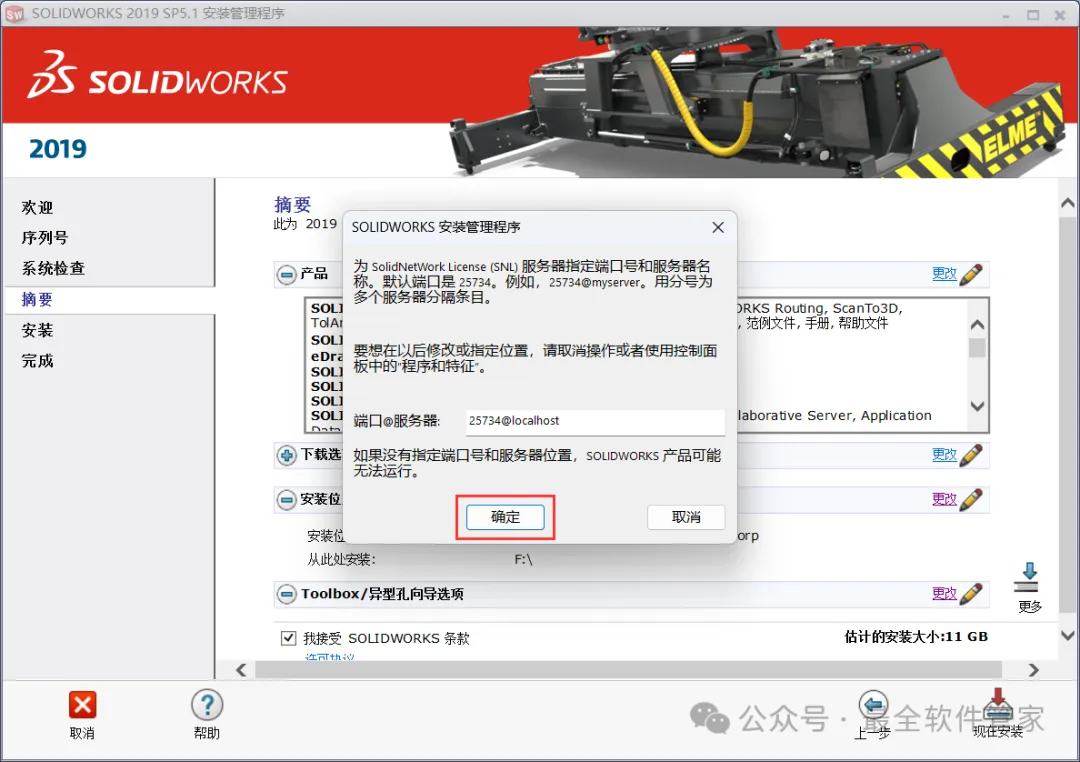The height and width of the screenshot is (762, 1080).
Task: Select 摘要 in the sidebar
Action: coord(37,299)
